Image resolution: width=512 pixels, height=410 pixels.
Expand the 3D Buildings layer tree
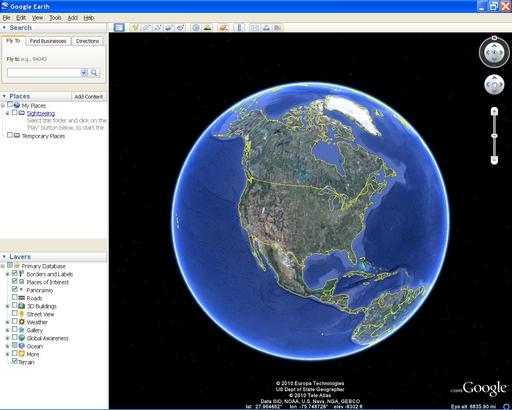[x=7, y=306]
